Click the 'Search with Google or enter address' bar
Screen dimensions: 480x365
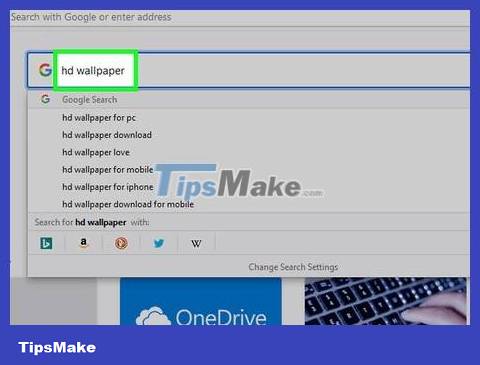click(x=240, y=17)
